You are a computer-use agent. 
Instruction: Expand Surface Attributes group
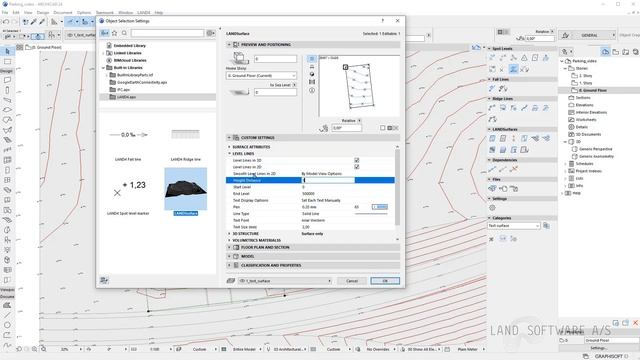point(229,147)
